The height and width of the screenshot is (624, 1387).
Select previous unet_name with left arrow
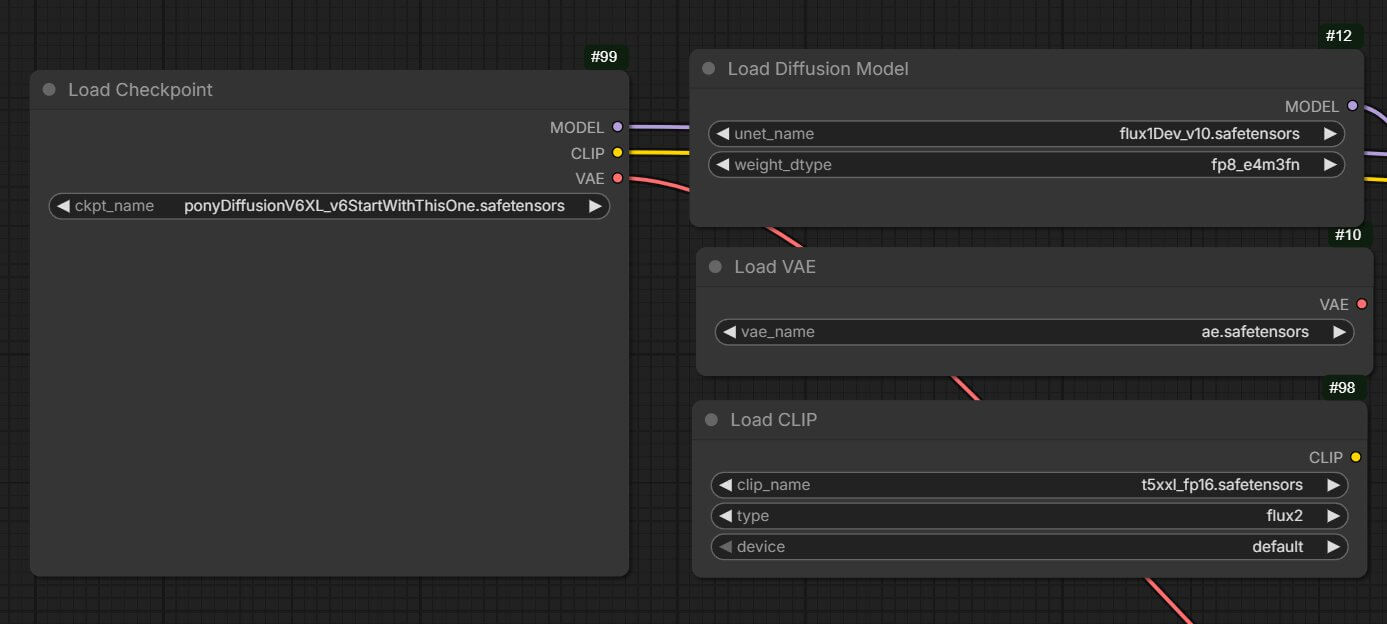tap(723, 134)
